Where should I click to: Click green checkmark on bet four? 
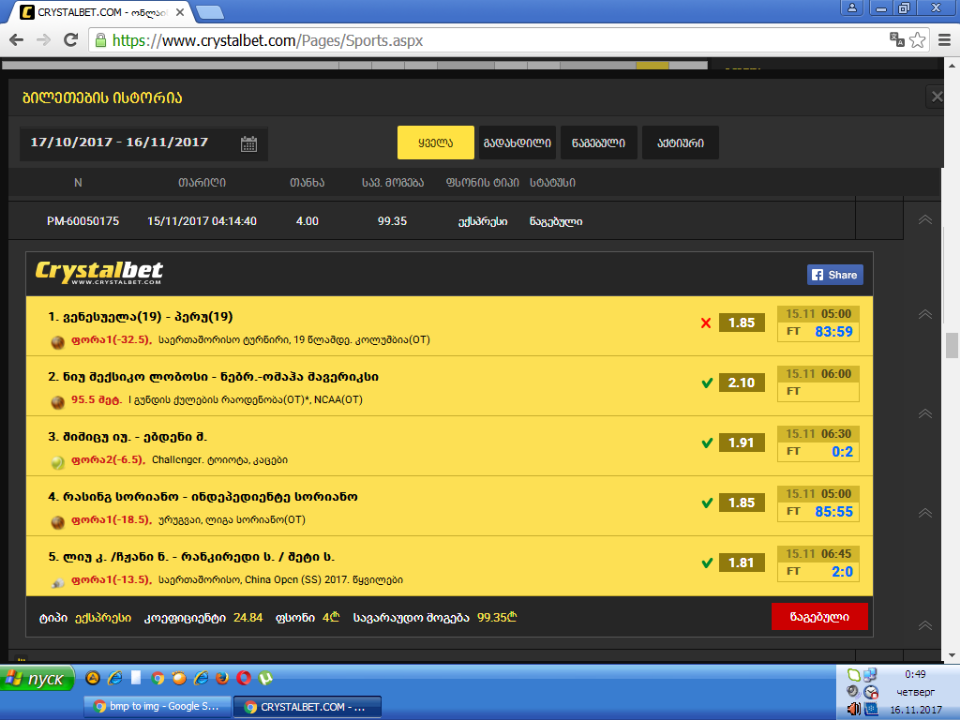[x=707, y=503]
